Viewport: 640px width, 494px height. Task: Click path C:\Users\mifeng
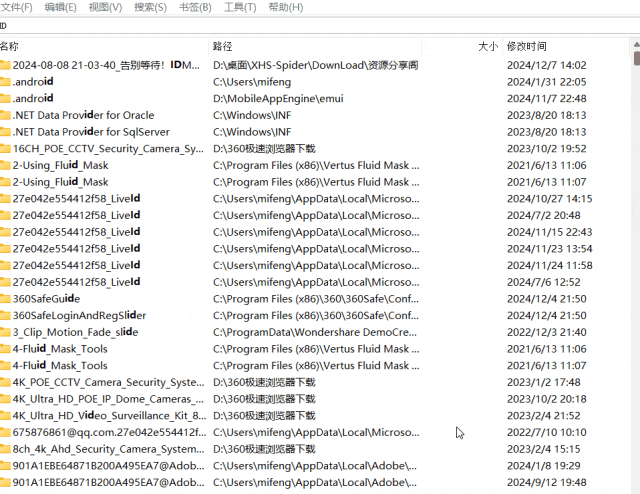[x=252, y=82]
